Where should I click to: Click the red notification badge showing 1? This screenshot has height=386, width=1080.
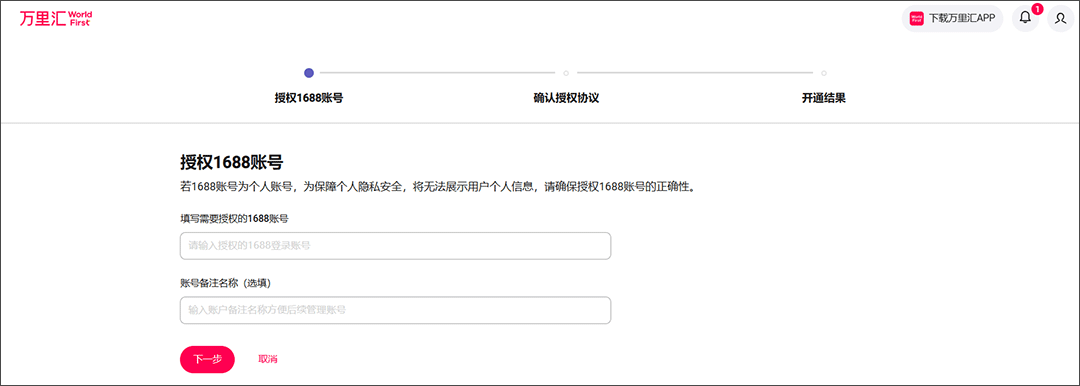(x=1037, y=9)
